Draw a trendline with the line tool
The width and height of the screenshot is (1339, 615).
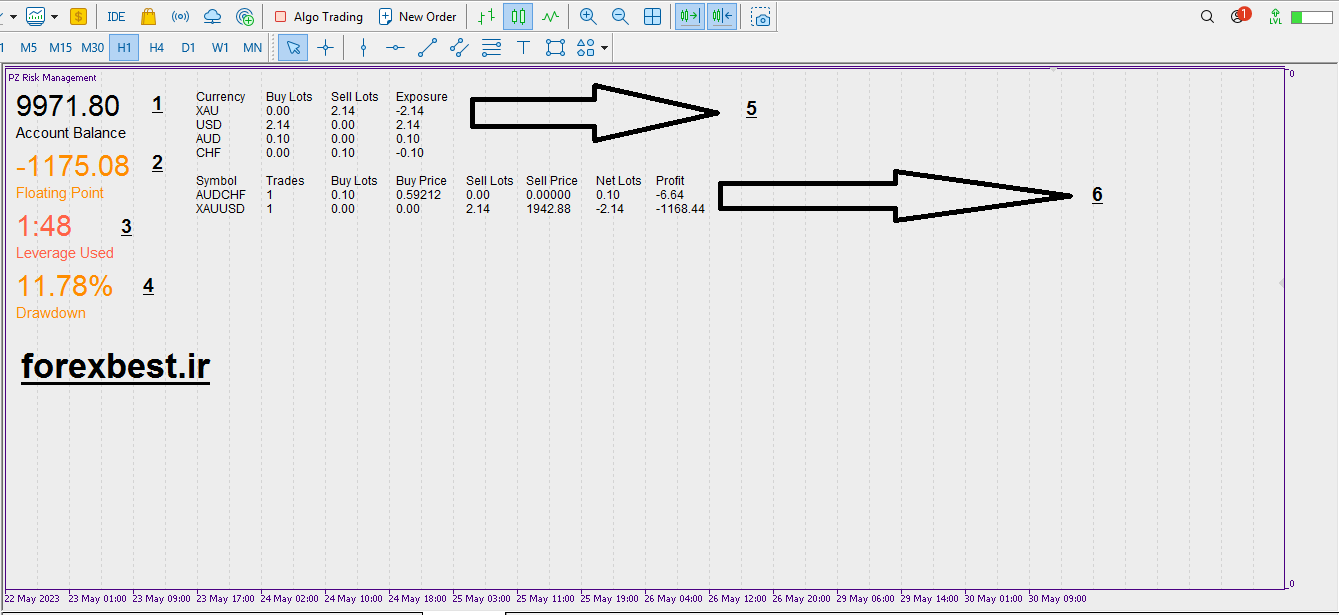tap(427, 47)
